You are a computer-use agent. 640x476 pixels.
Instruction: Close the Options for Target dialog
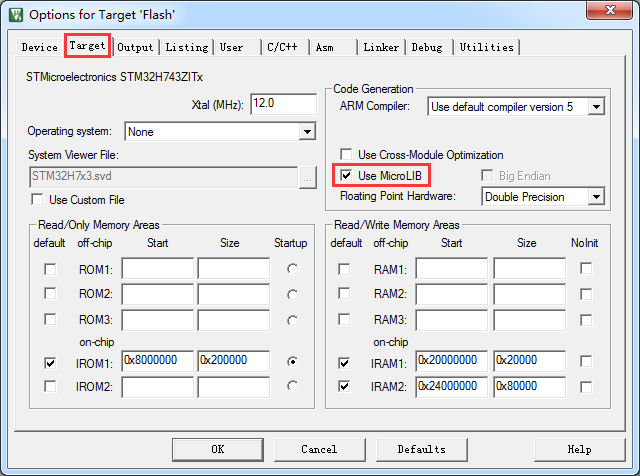point(609,10)
